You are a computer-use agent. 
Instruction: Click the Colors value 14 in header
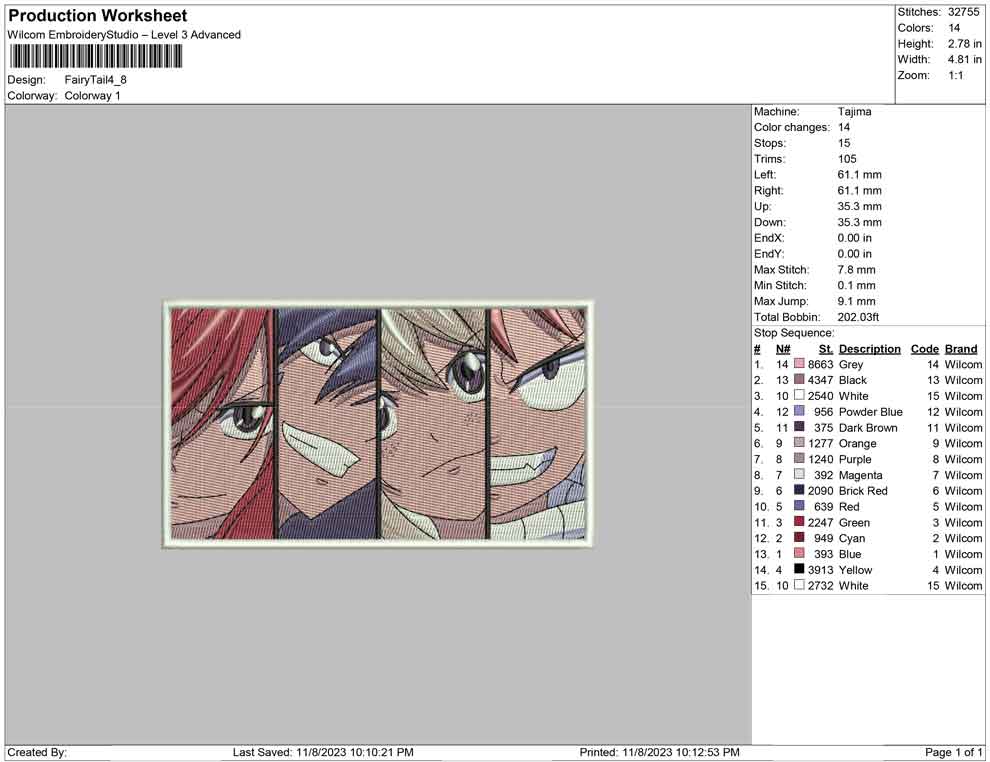tap(954, 28)
